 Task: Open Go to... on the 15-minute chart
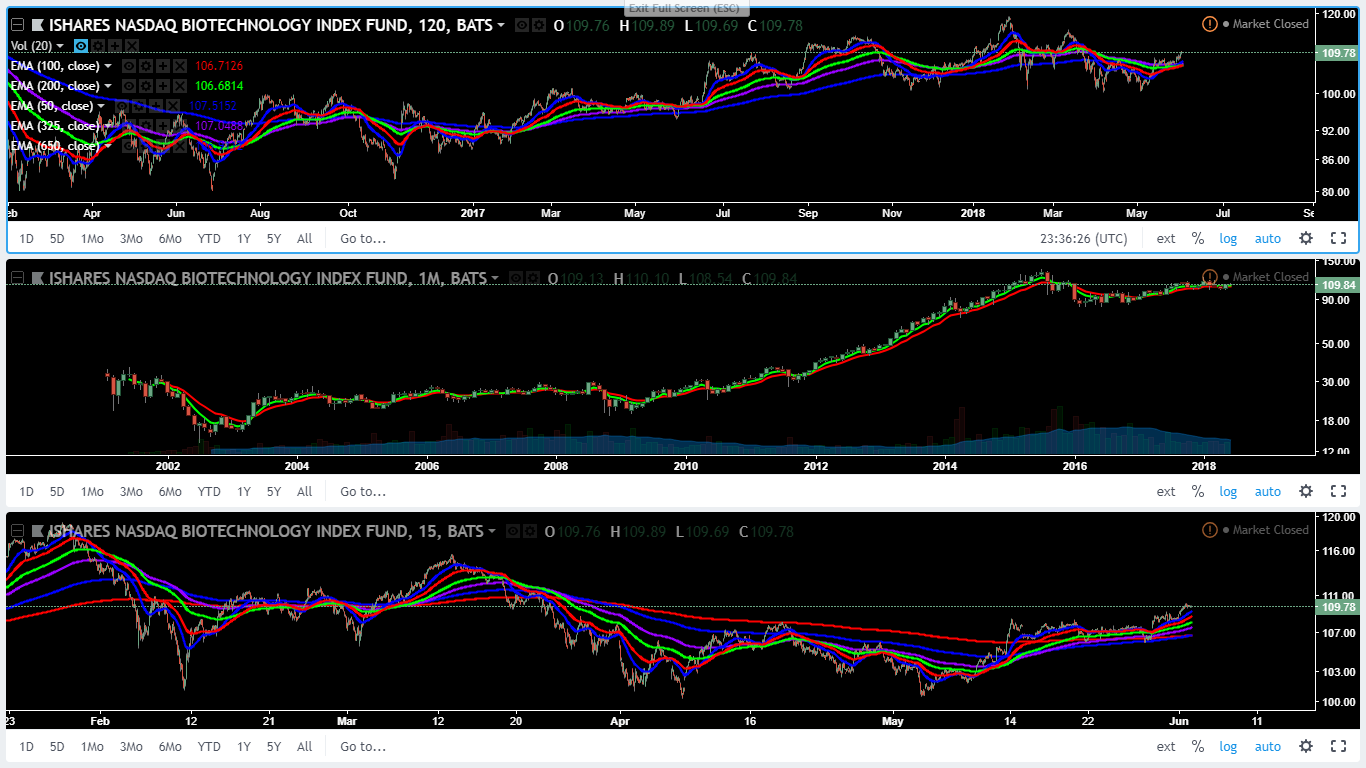pos(363,747)
